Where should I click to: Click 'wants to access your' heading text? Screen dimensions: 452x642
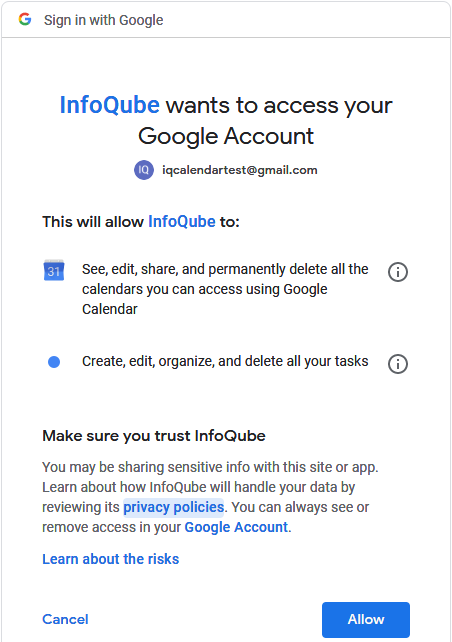point(279,106)
